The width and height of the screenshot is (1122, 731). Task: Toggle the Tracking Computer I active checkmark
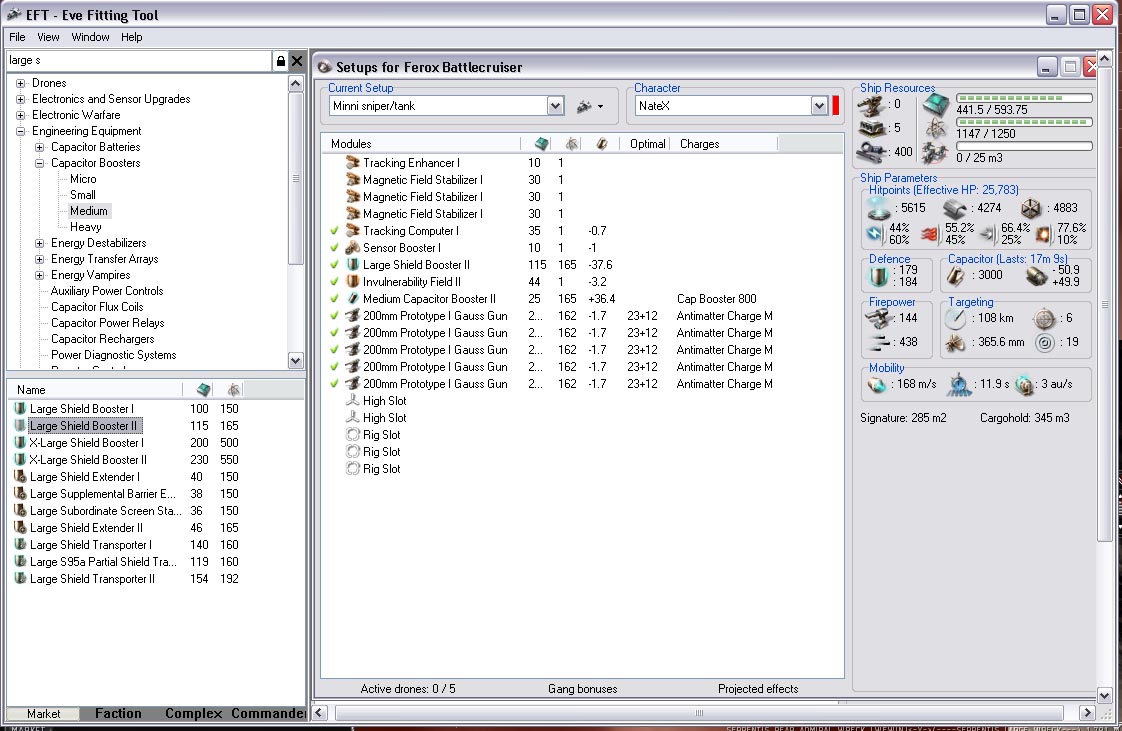335,231
